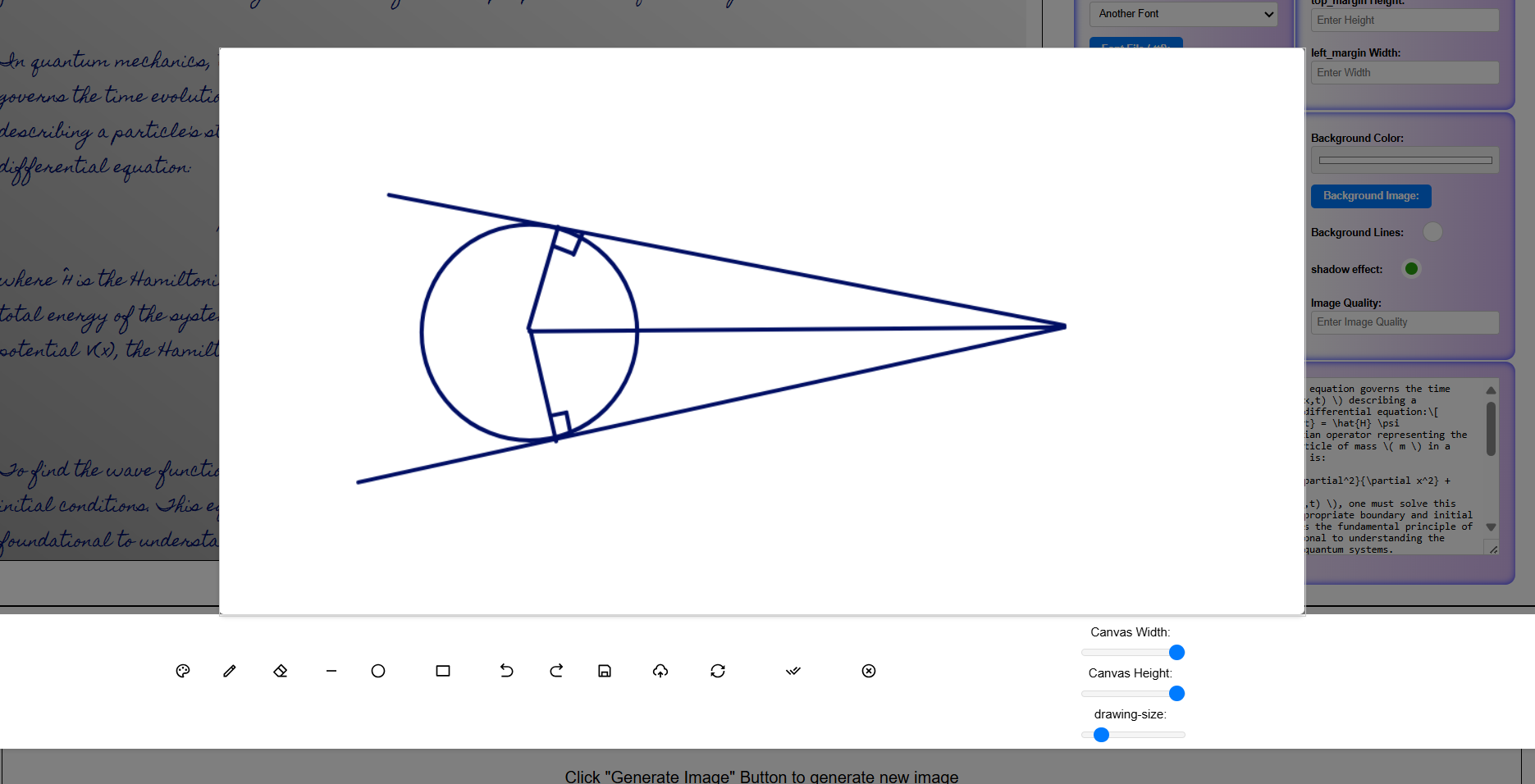The width and height of the screenshot is (1535, 784).
Task: Select the circle shape tool
Action: point(378,671)
